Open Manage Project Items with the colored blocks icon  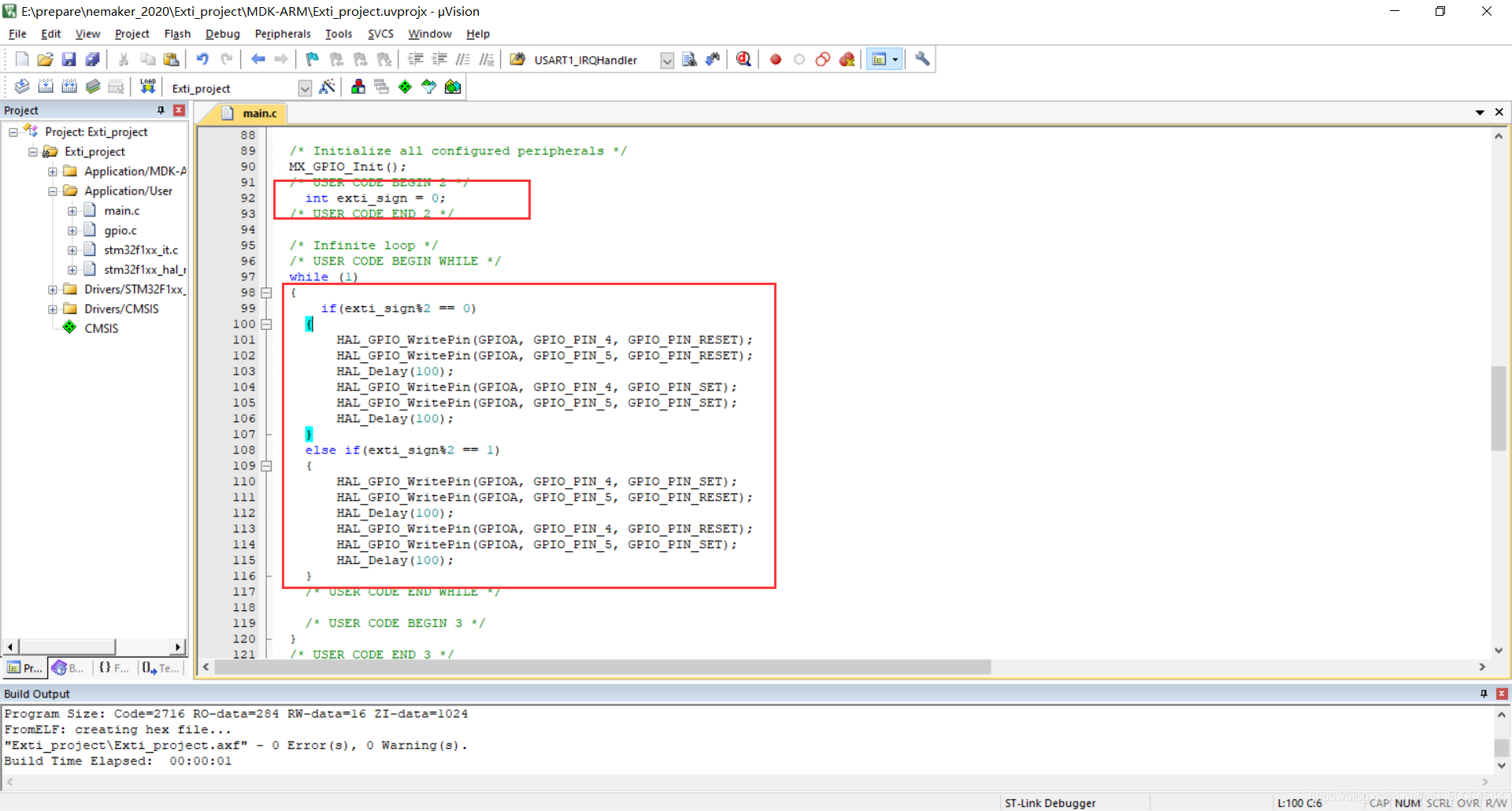pyautogui.click(x=358, y=87)
